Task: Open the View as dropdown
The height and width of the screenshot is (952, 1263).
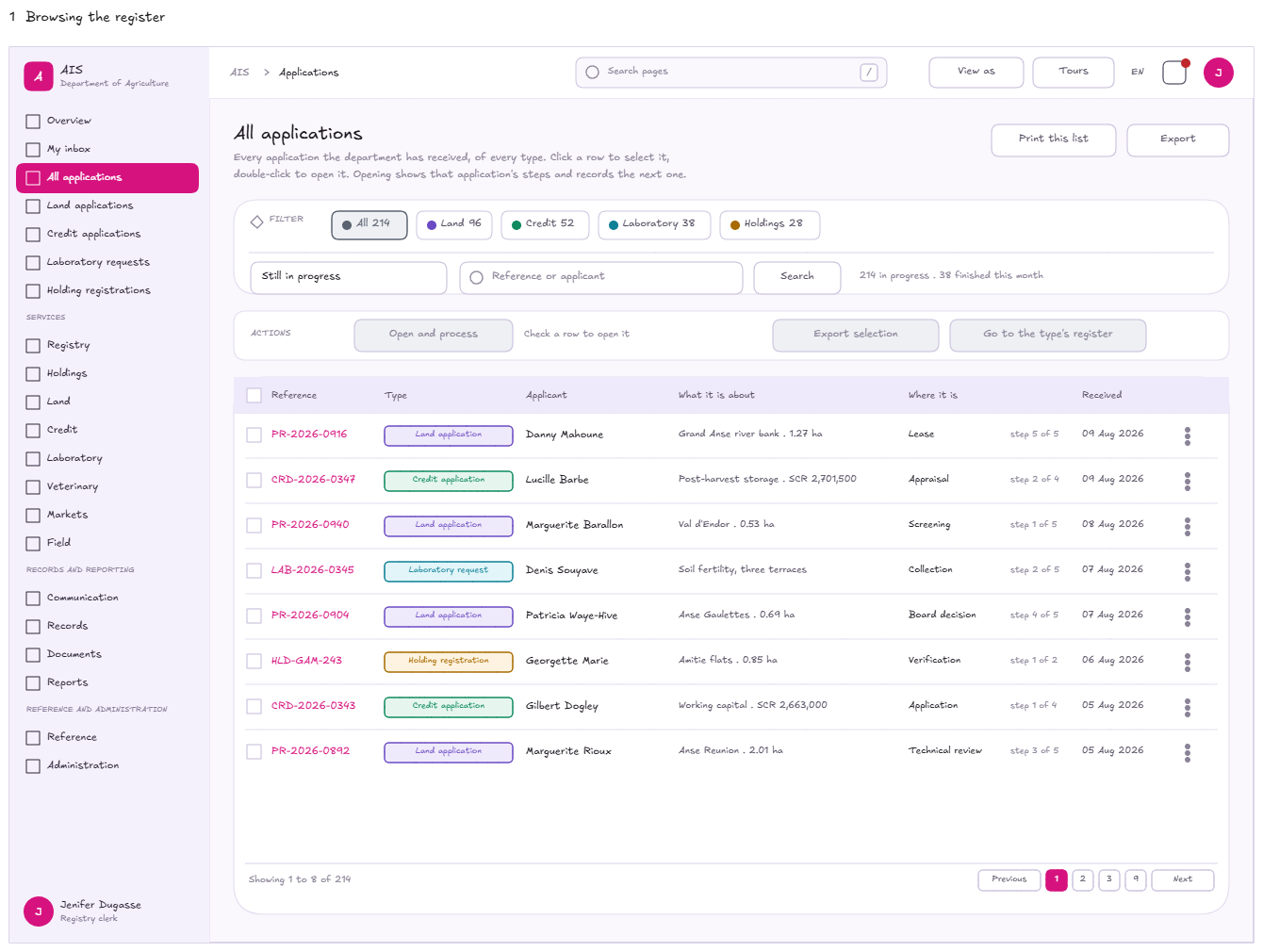Action: [976, 73]
